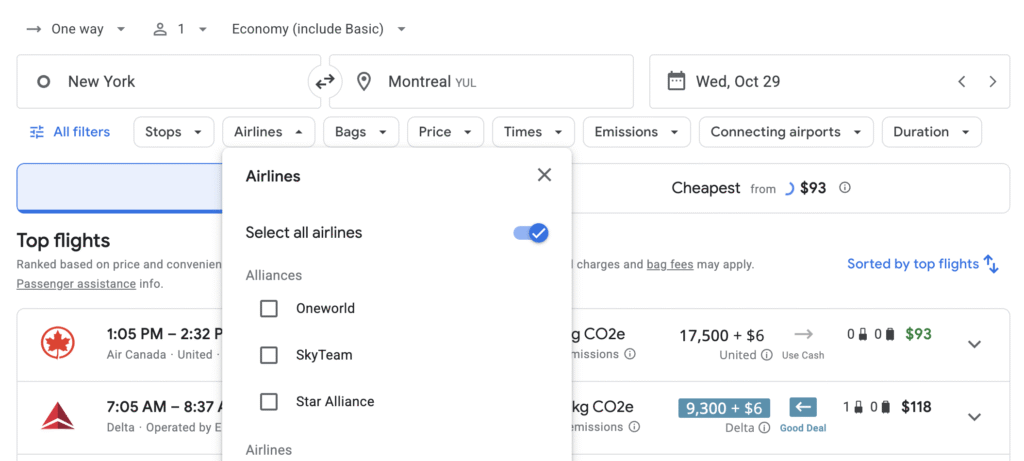
Task: Open the Times filter dropdown
Action: 534,132
